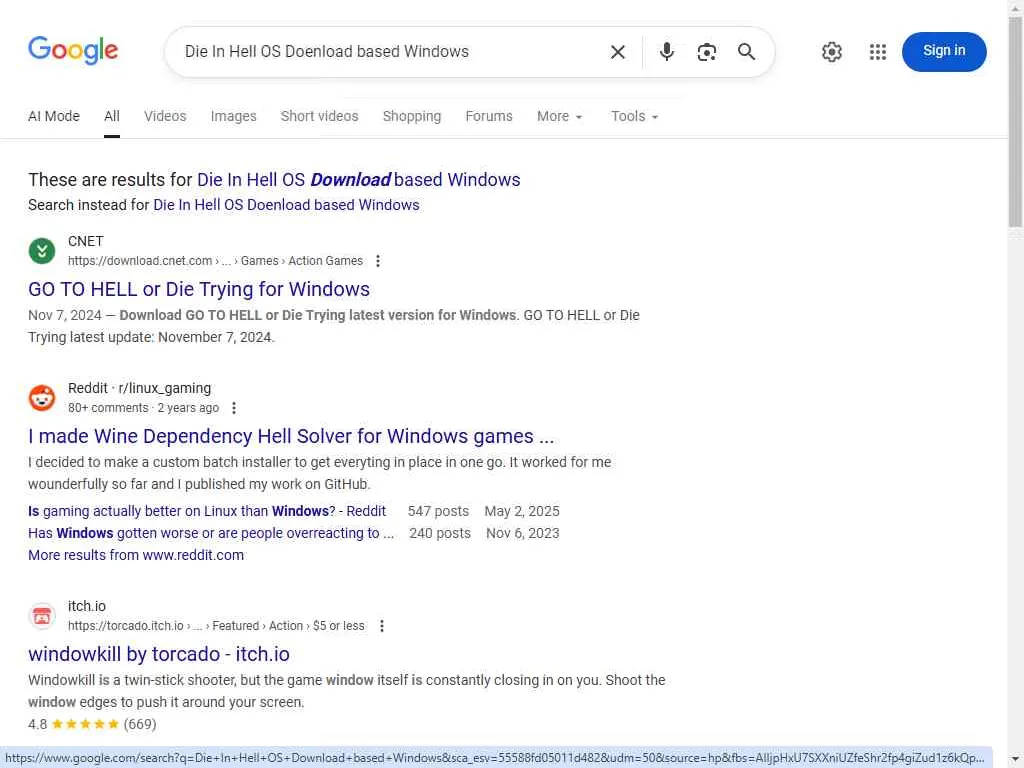Open quick settings gear icon
The height and width of the screenshot is (768, 1024).
point(831,52)
